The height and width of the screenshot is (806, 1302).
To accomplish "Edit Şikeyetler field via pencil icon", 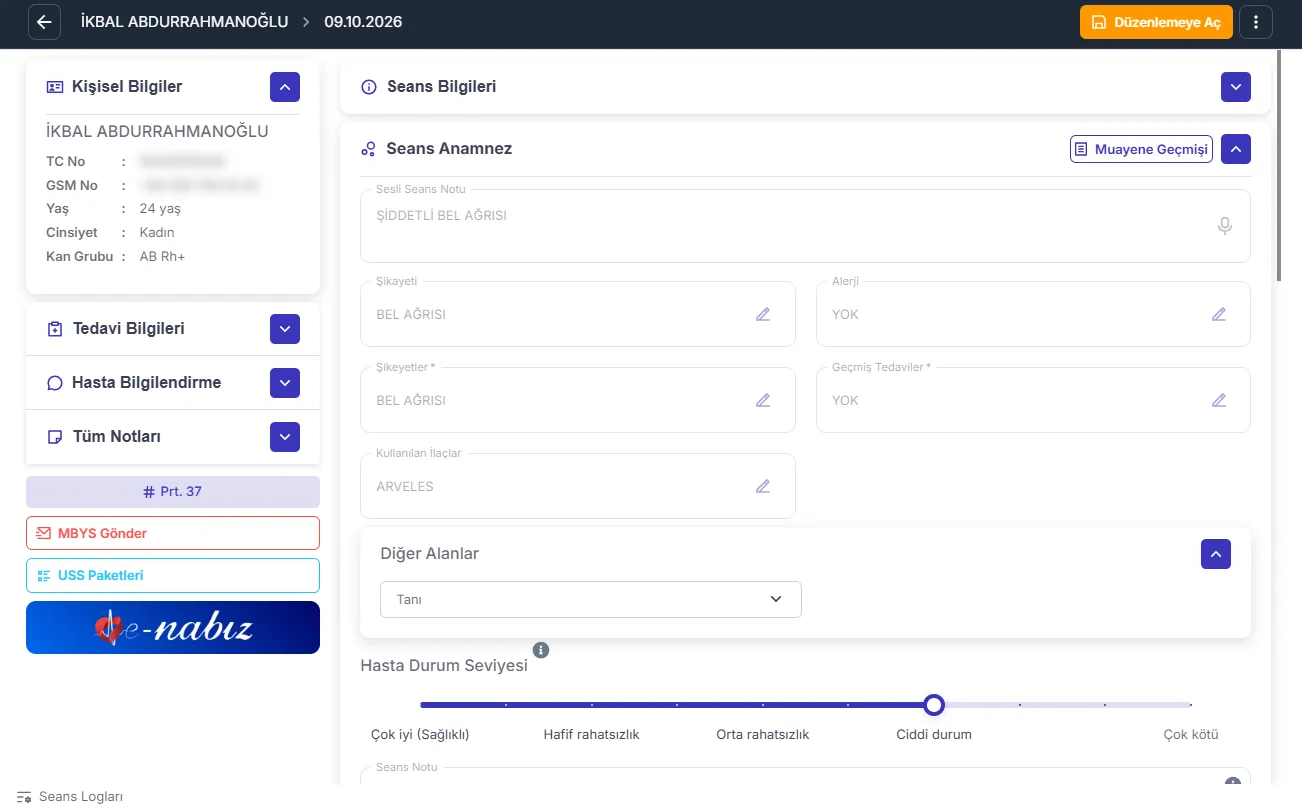I will pyautogui.click(x=763, y=400).
